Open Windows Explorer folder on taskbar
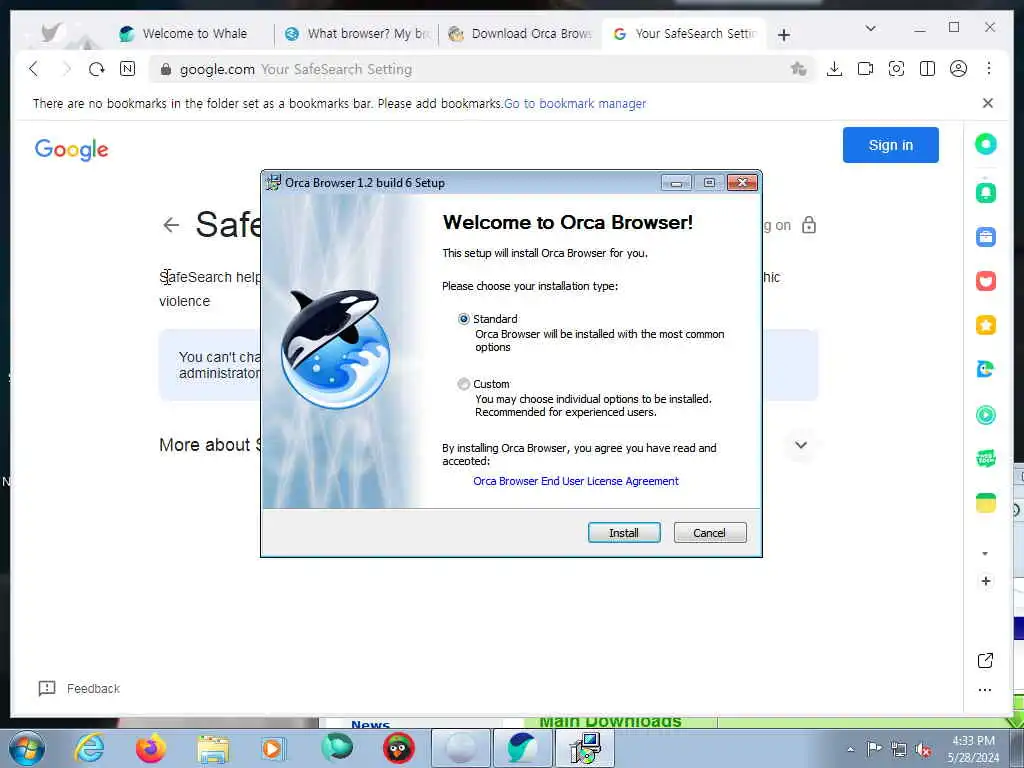Image resolution: width=1024 pixels, height=768 pixels. [x=213, y=750]
